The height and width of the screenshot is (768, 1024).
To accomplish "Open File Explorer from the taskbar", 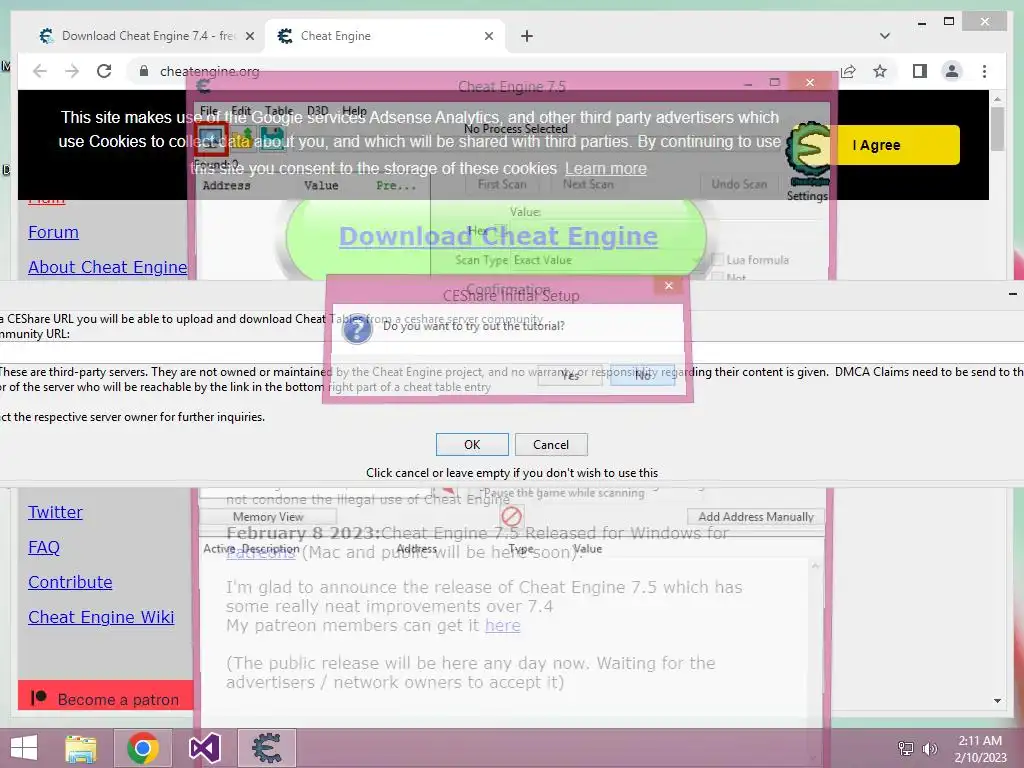I will 81,748.
